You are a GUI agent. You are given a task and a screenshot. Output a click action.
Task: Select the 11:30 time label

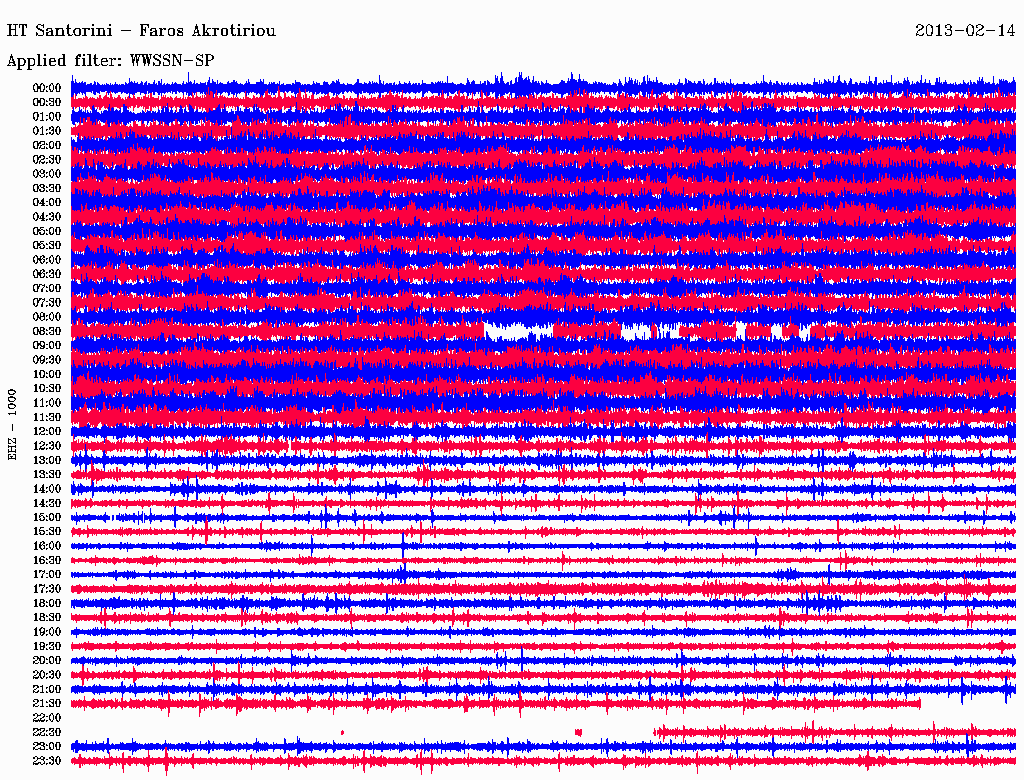47,417
